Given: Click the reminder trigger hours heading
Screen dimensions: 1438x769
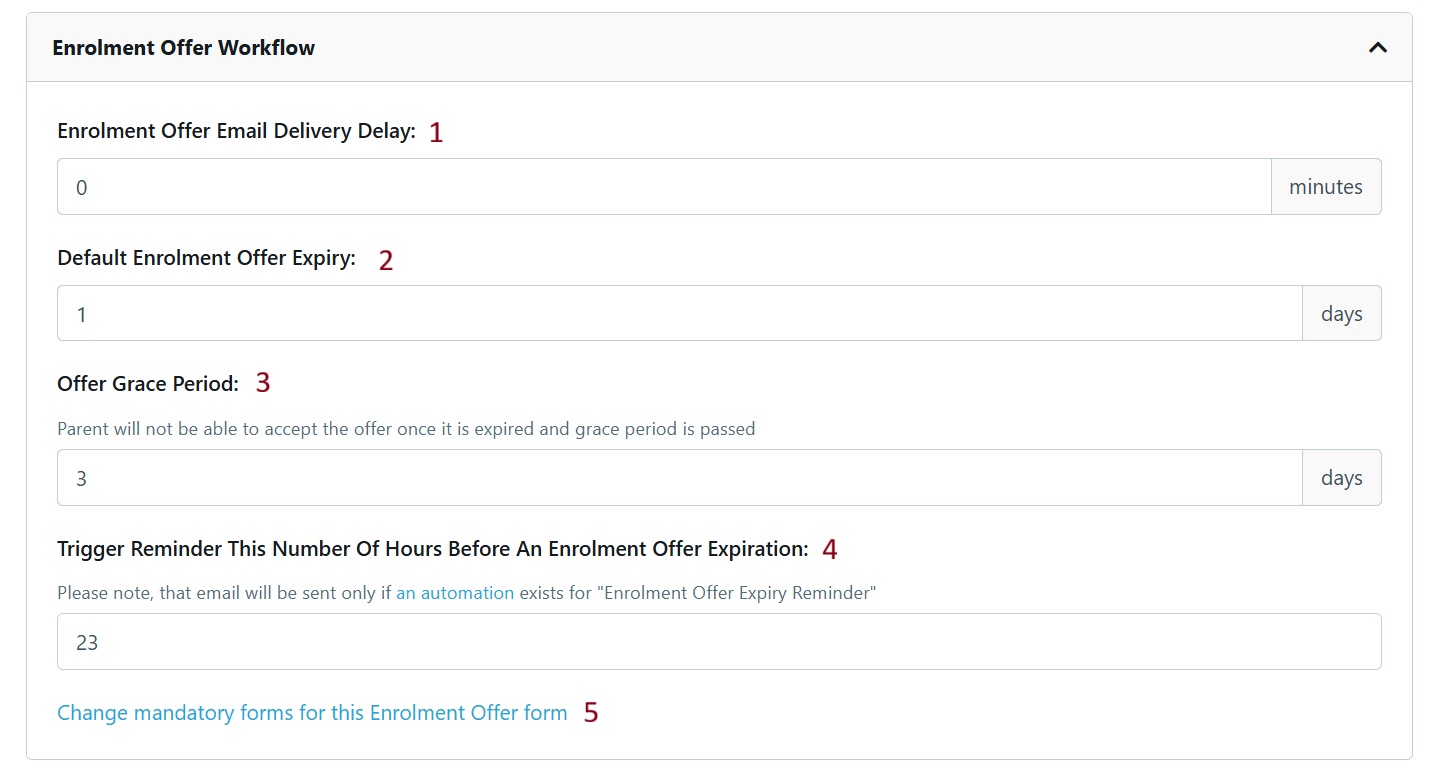Looking at the screenshot, I should (436, 548).
